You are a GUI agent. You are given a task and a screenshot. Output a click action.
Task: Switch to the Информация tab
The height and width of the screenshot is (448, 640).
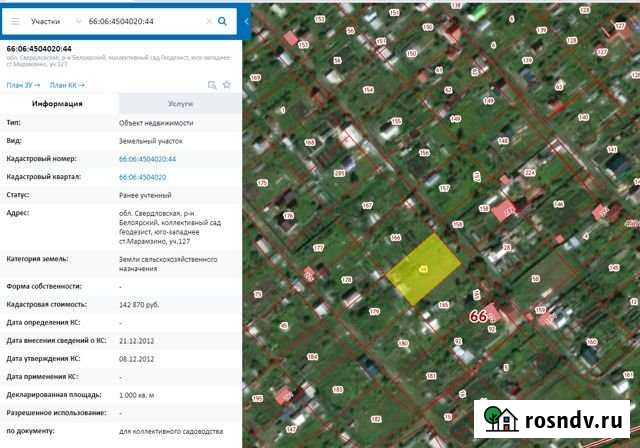[x=57, y=103]
